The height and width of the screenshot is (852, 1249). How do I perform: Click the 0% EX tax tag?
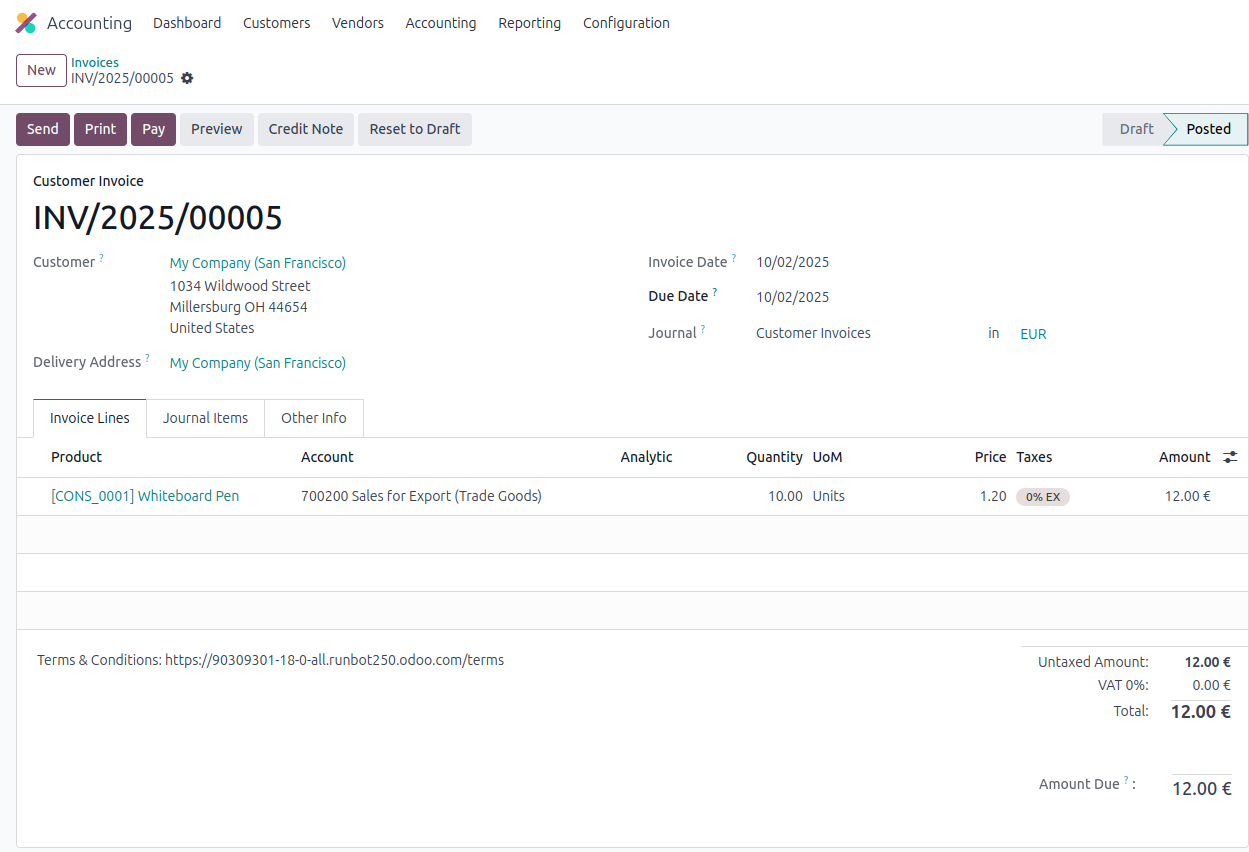click(x=1043, y=497)
